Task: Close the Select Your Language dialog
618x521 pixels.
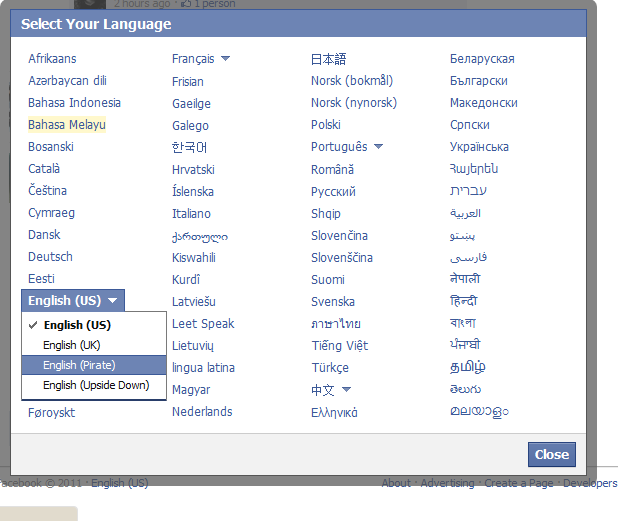Action: [x=551, y=454]
